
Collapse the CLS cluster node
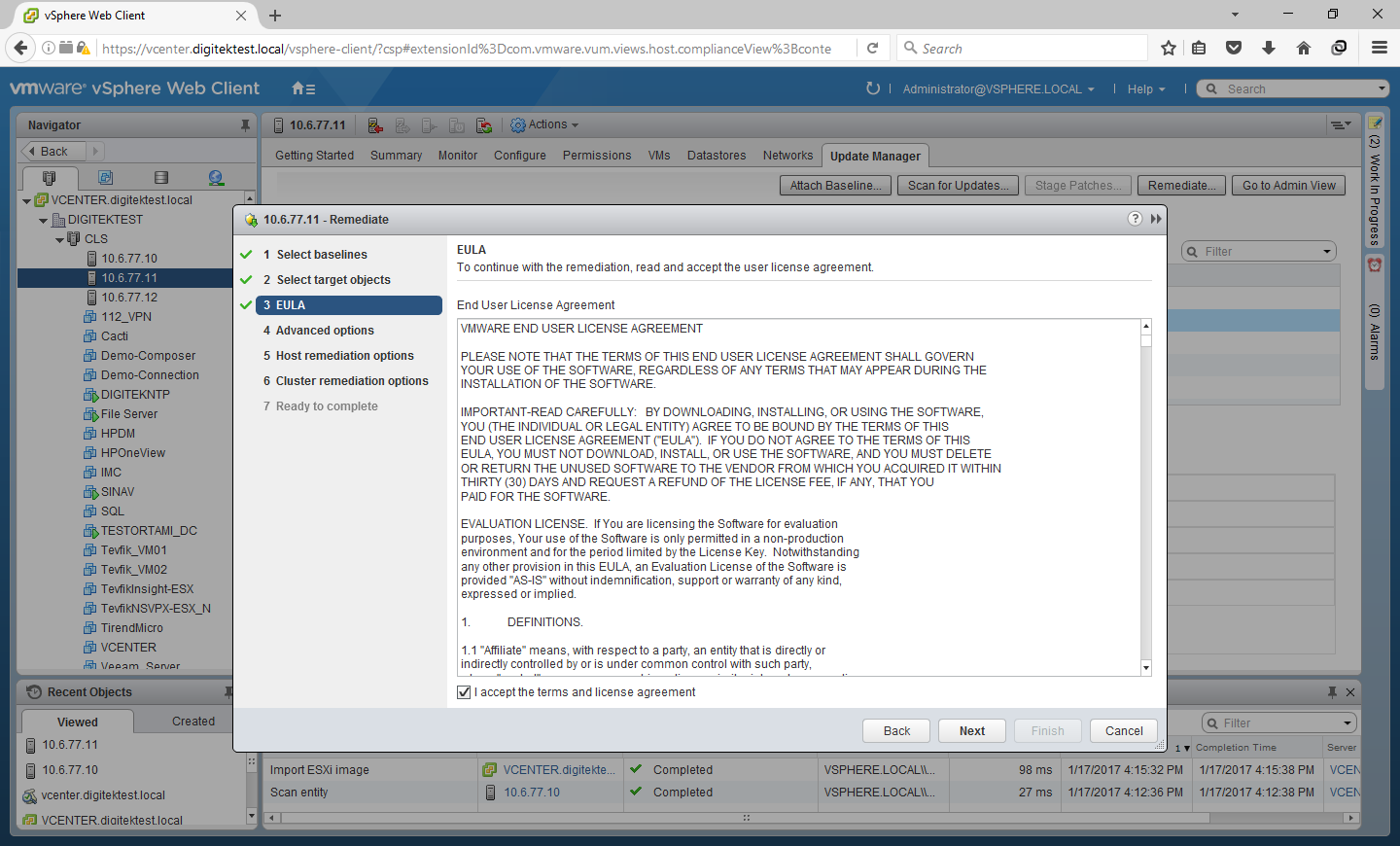[59, 240]
